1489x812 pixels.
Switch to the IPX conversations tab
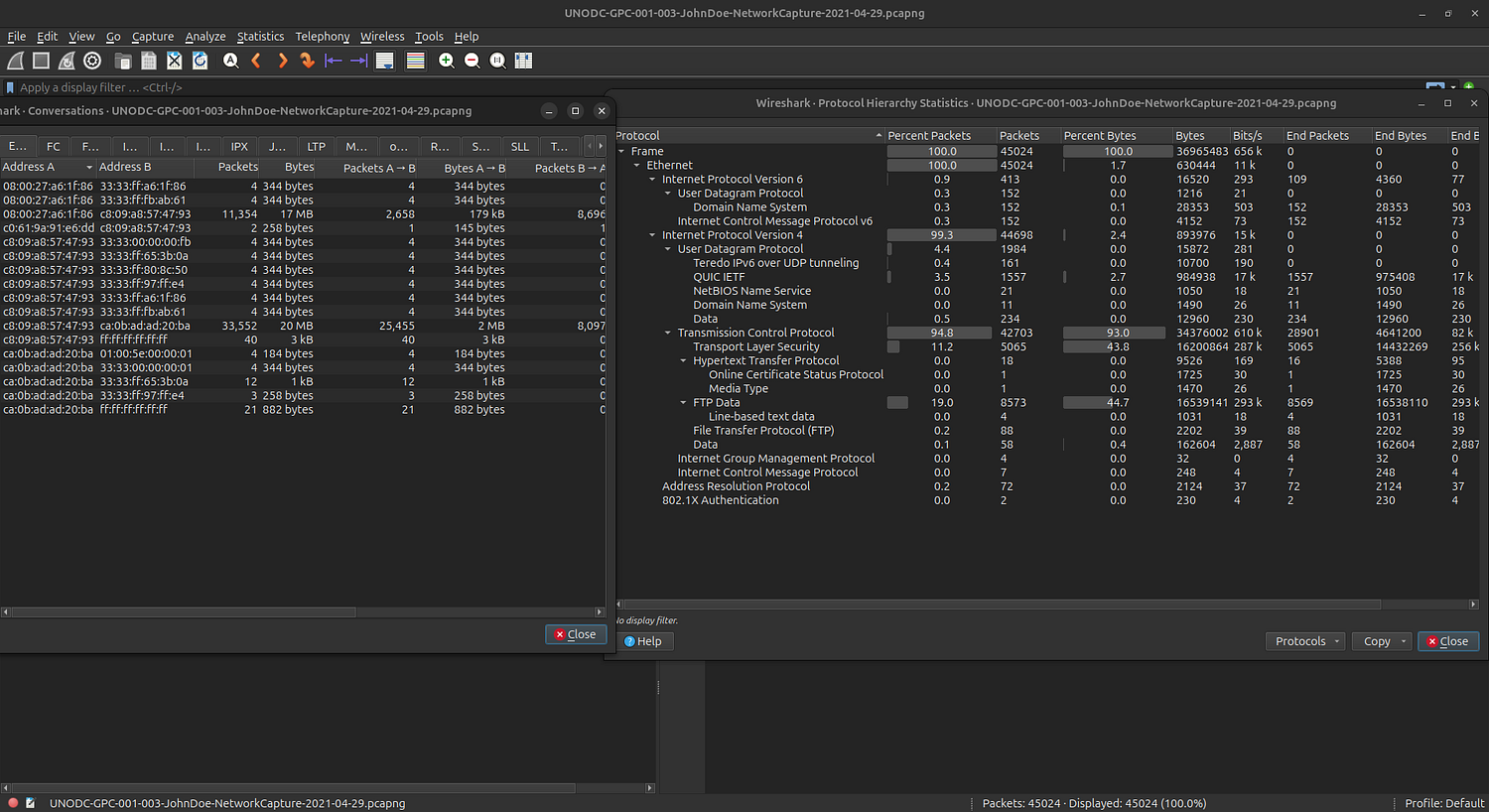click(239, 146)
